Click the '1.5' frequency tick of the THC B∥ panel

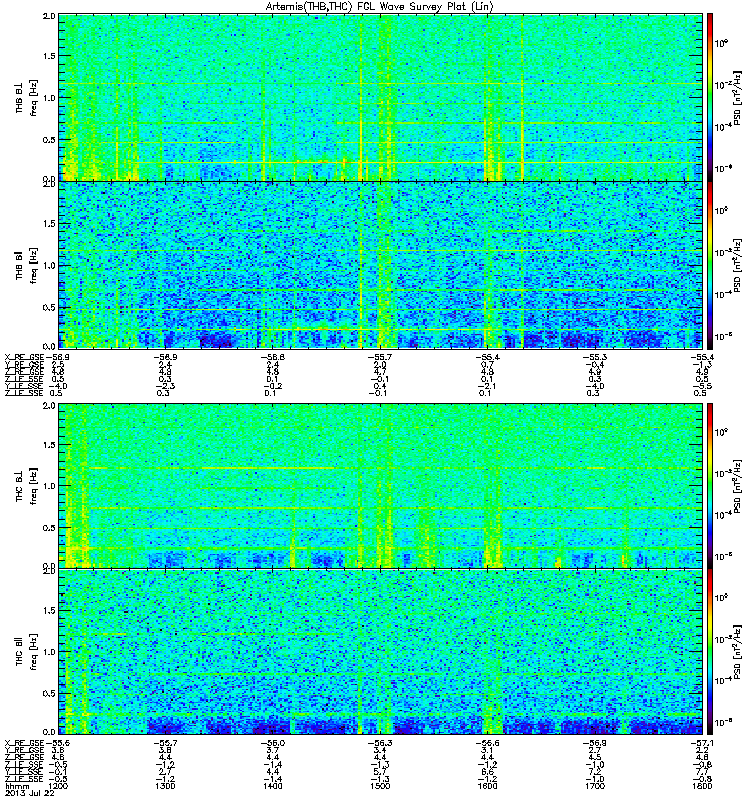point(49,610)
